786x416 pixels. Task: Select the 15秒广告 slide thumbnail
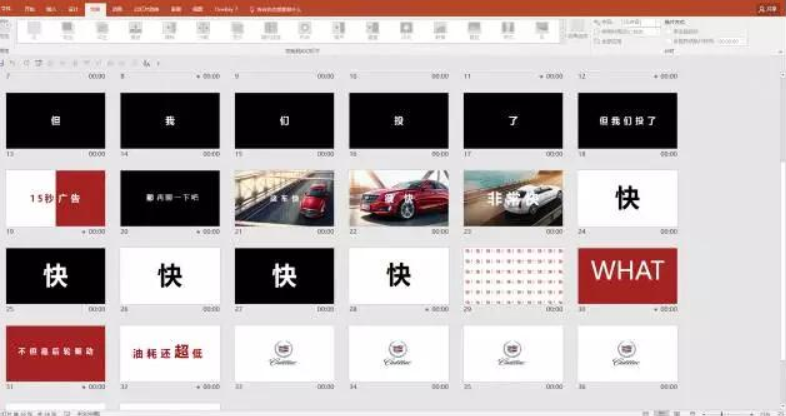point(56,198)
